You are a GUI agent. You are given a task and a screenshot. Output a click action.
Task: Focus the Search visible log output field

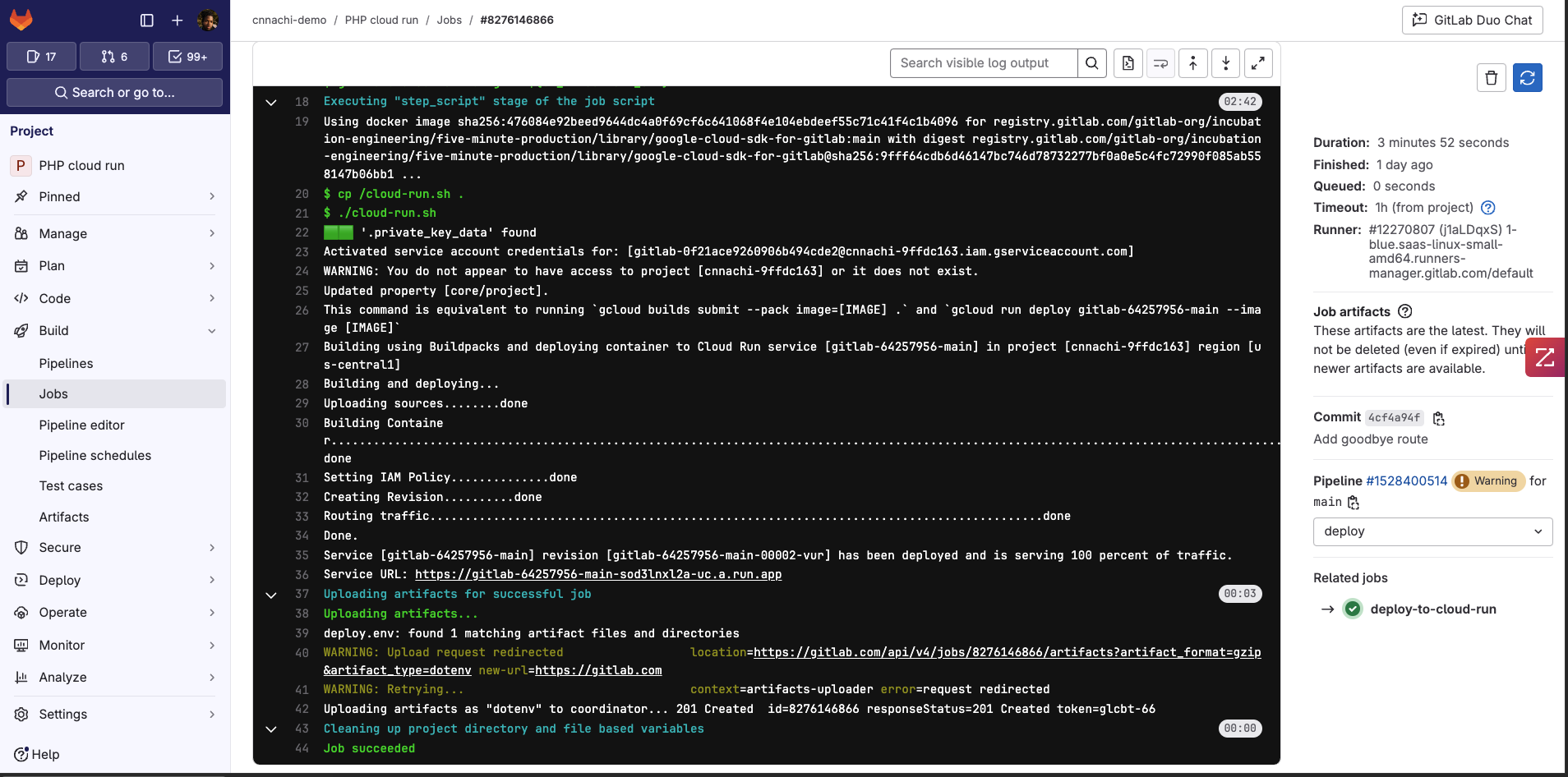pyautogui.click(x=984, y=63)
